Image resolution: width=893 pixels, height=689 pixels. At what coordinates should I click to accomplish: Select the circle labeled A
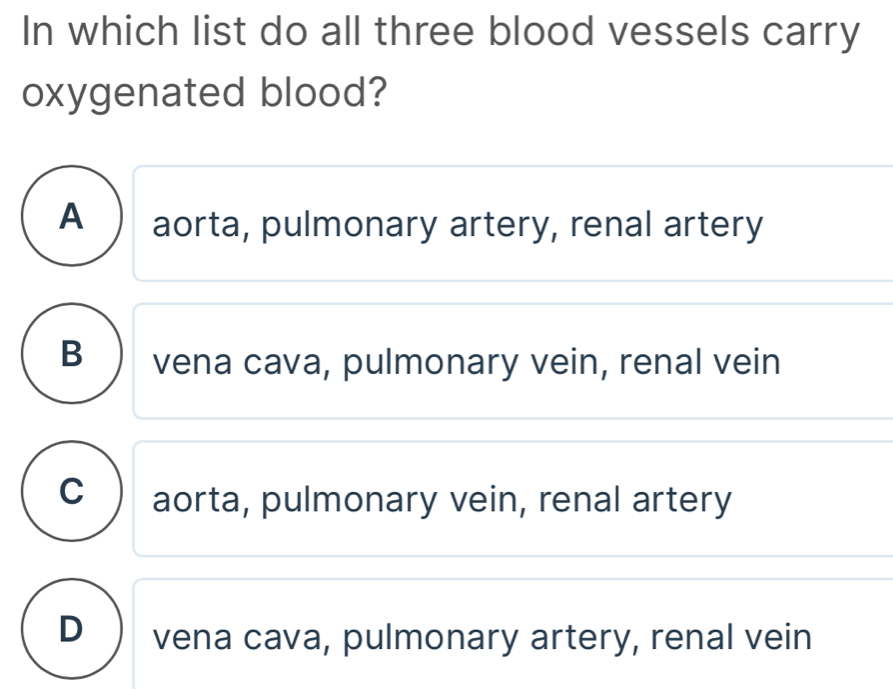69,216
